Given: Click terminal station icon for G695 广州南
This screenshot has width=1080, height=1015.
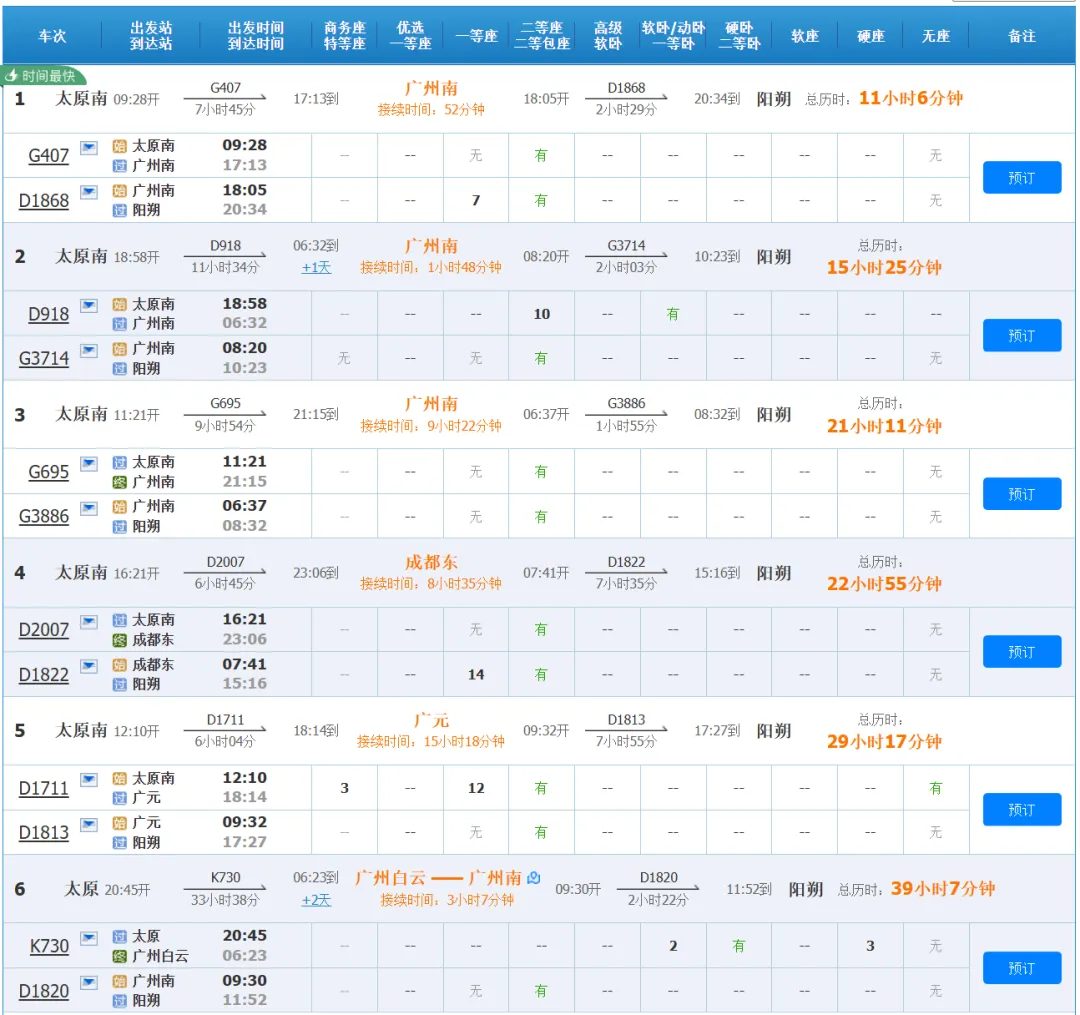Looking at the screenshot, I should tap(119, 482).
